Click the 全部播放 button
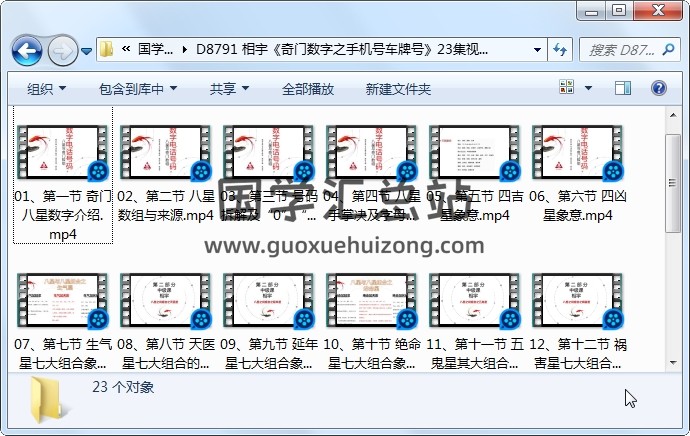The image size is (690, 436). 308,89
